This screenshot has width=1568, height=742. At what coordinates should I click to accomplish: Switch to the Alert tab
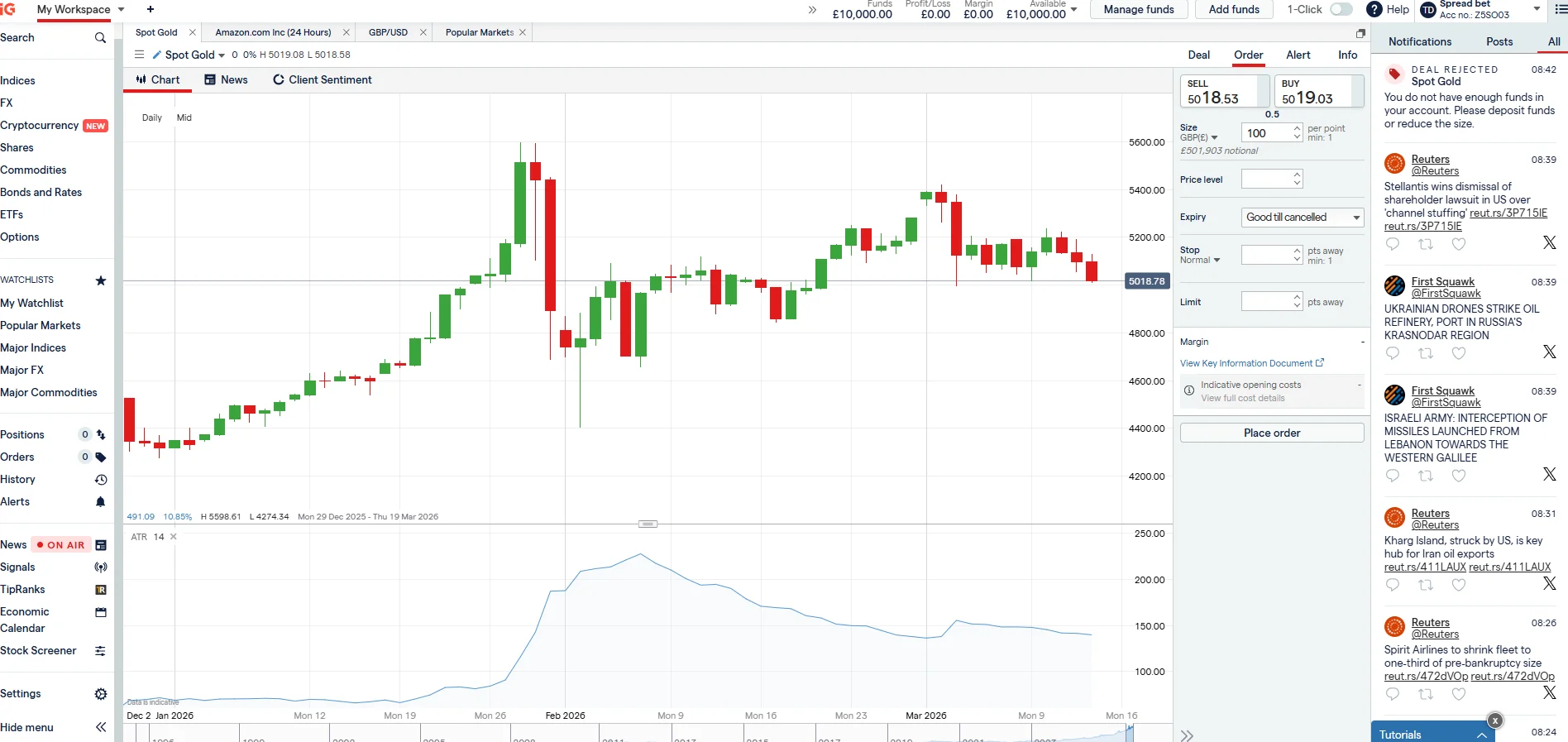tap(1298, 55)
